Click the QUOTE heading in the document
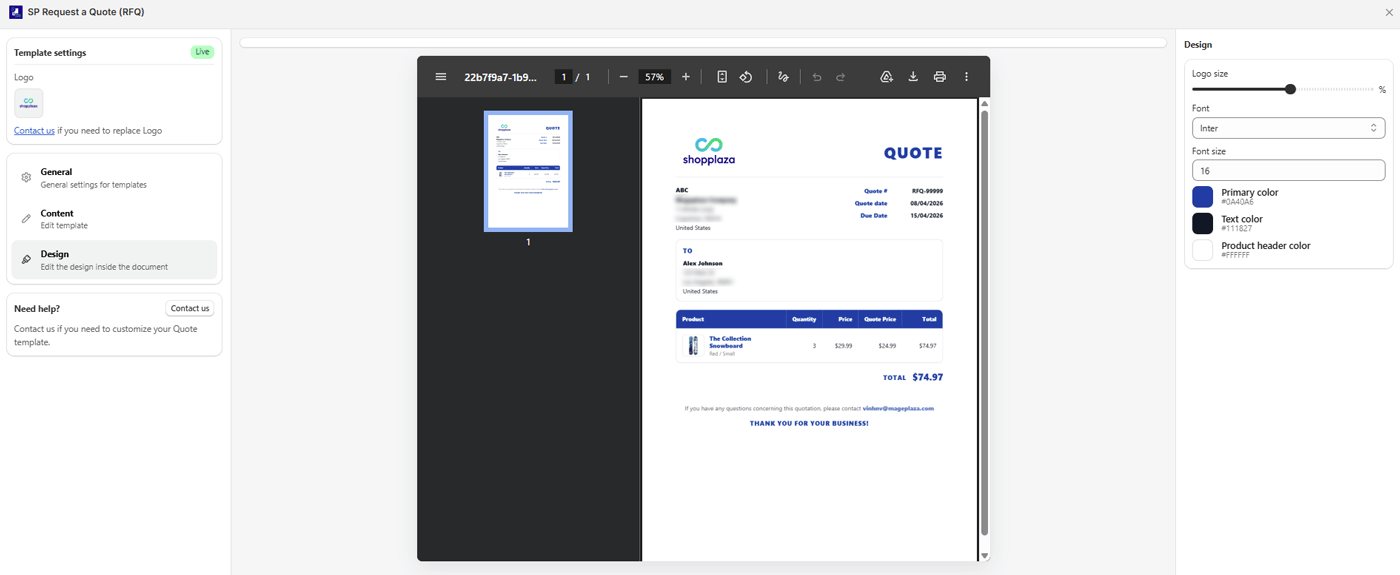The image size is (1400, 575). [913, 153]
